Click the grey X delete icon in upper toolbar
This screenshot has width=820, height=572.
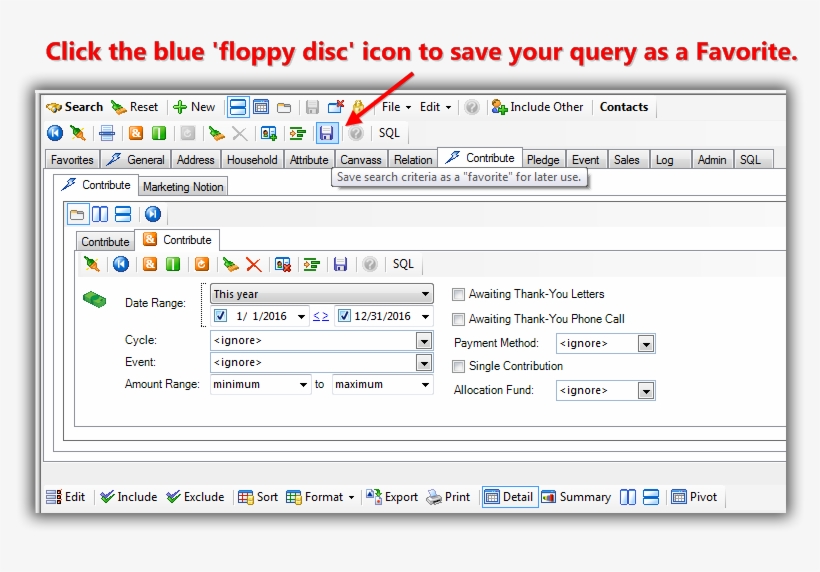point(240,133)
